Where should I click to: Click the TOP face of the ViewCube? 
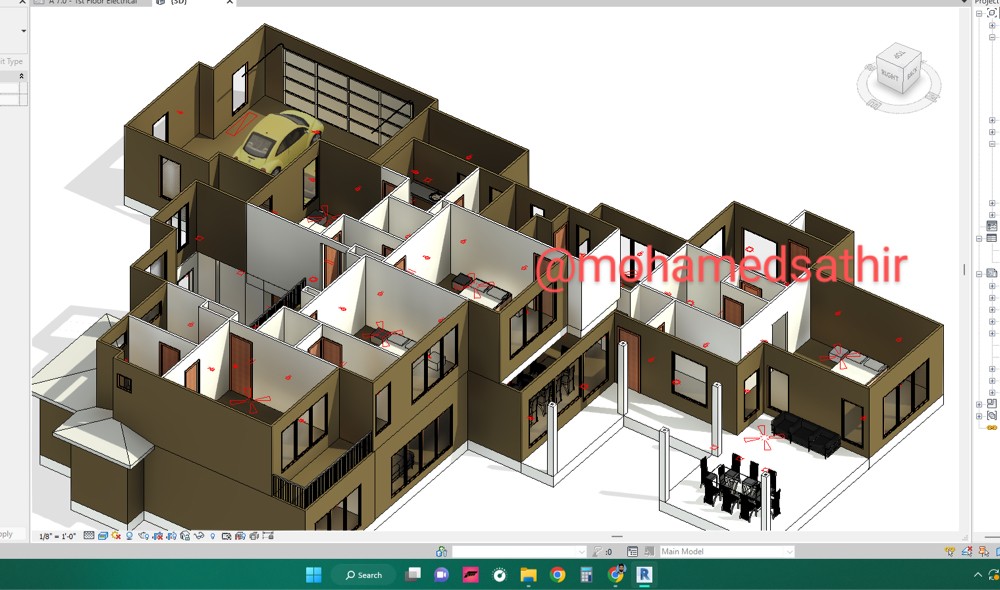[x=899, y=54]
